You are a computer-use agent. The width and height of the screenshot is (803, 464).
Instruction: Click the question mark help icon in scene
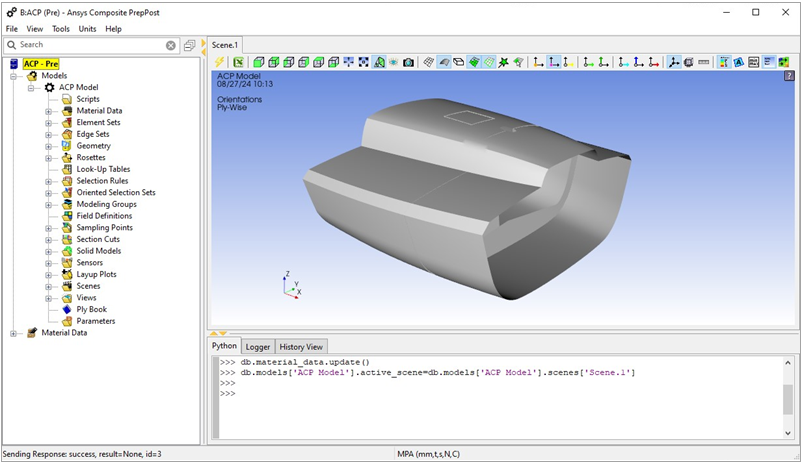pos(789,76)
